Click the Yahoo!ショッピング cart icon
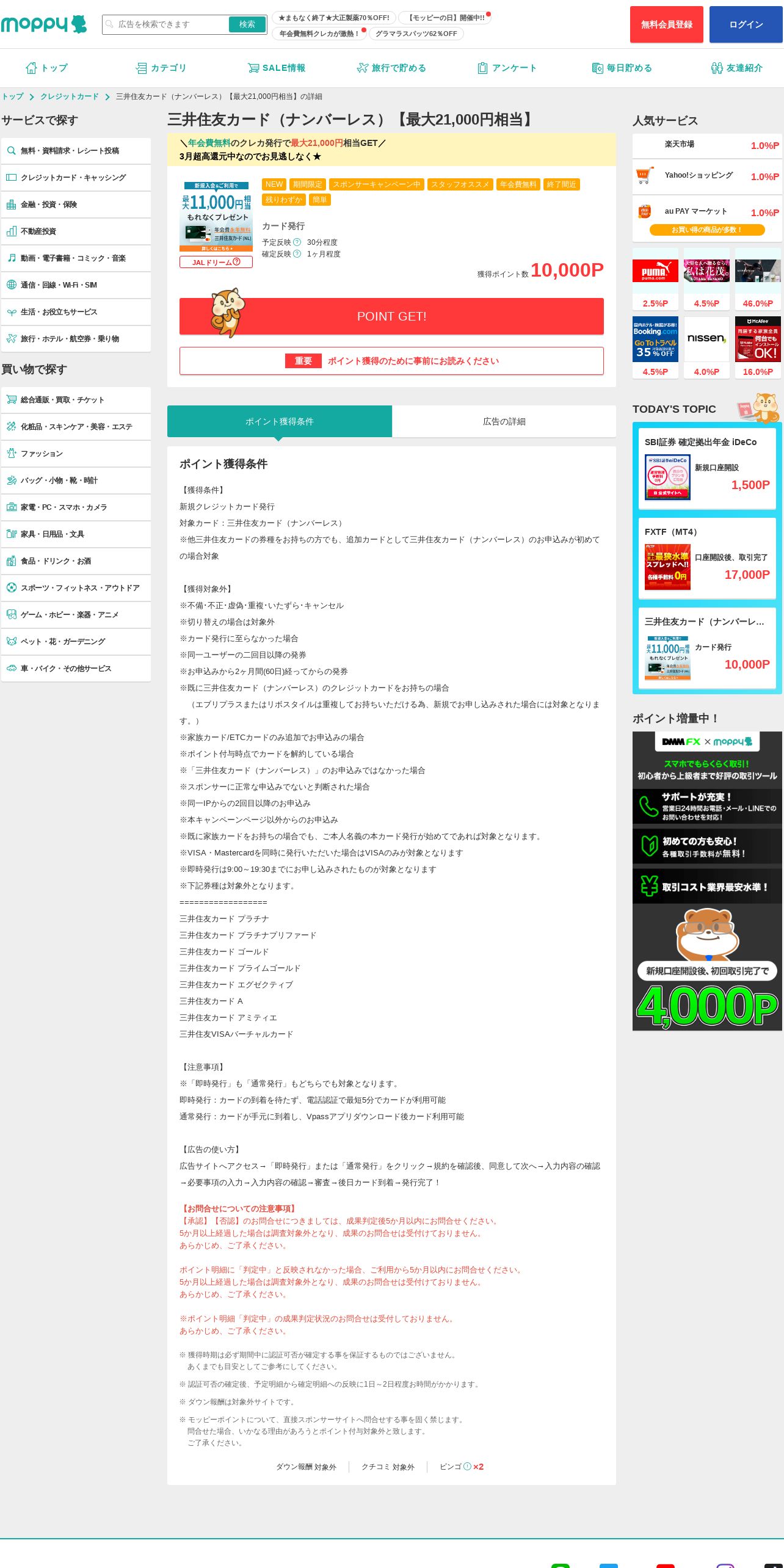The height and width of the screenshot is (1568, 784). [645, 176]
